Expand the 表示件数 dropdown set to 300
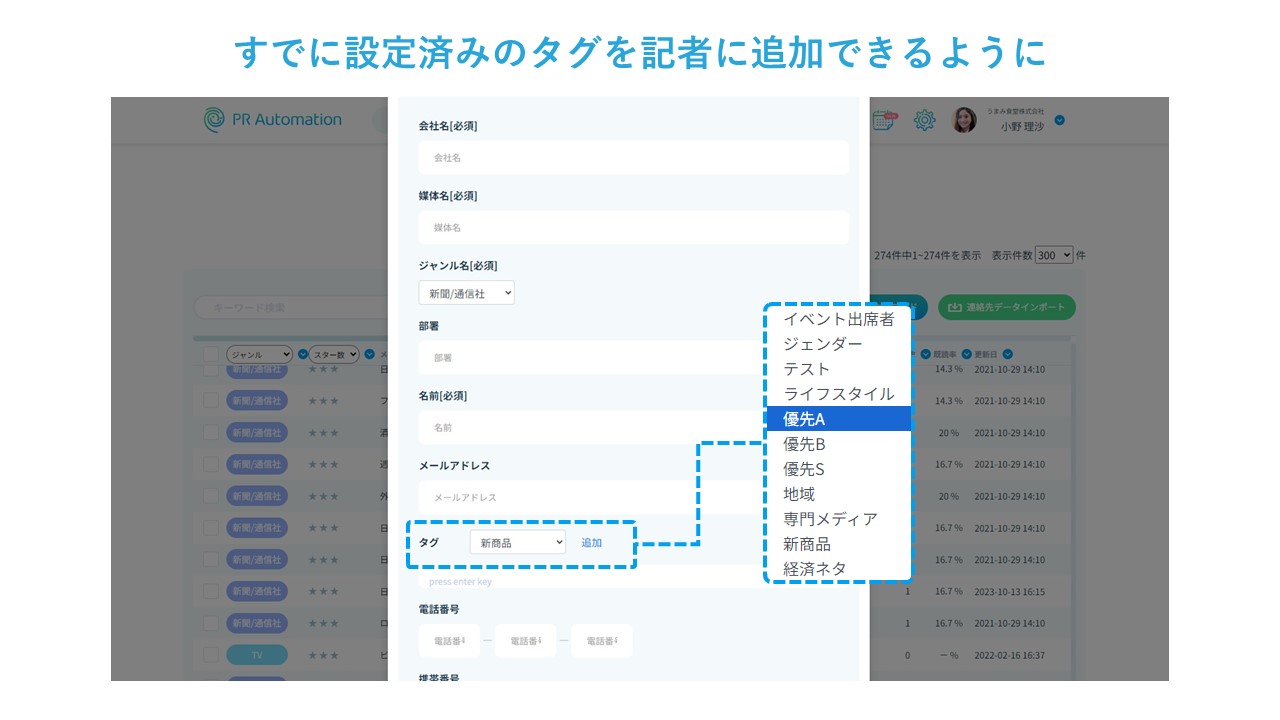Viewport: 1280px width, 720px height. (x=1054, y=255)
